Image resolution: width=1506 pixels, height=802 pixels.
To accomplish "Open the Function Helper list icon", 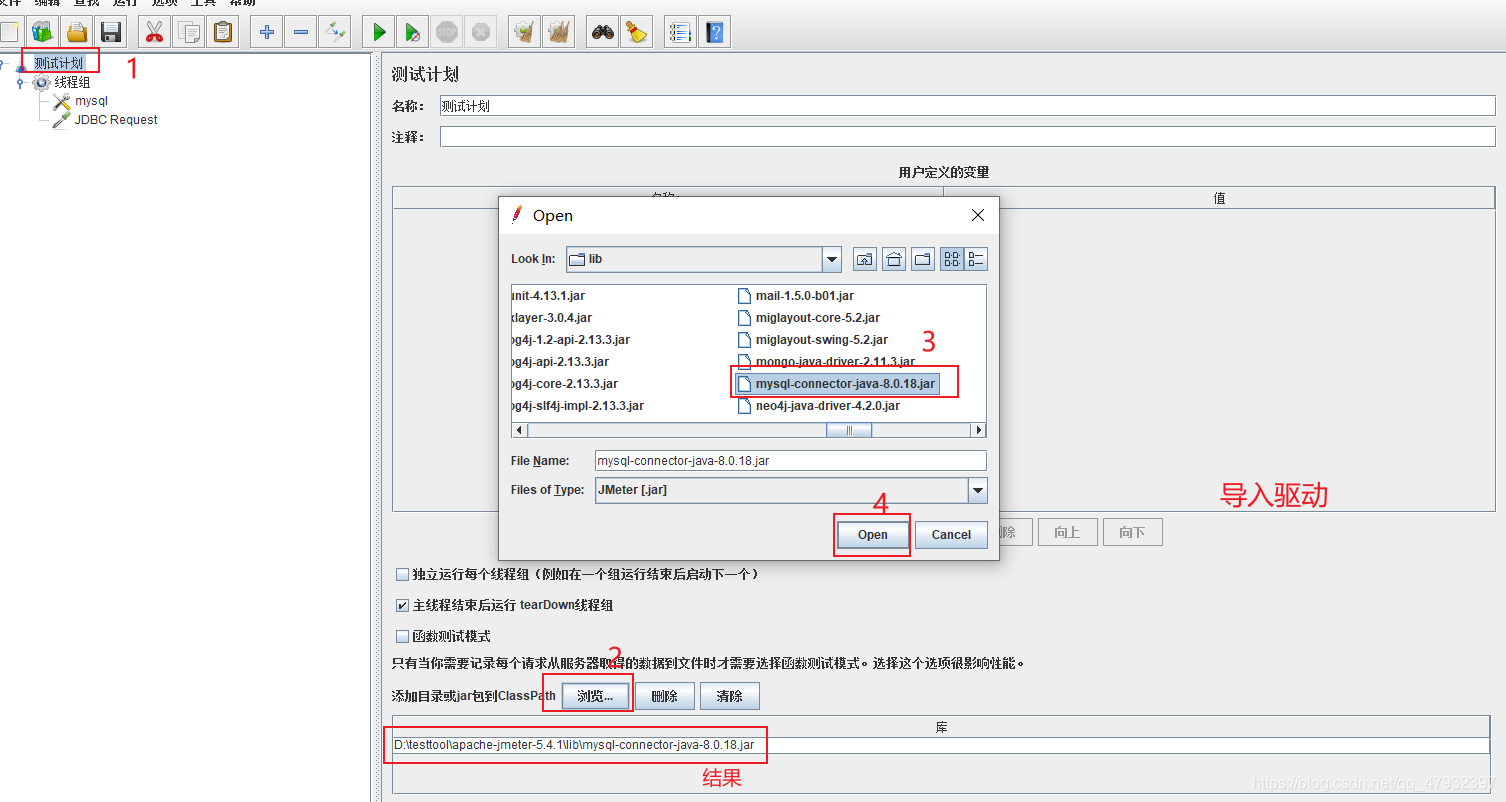I will pos(680,32).
